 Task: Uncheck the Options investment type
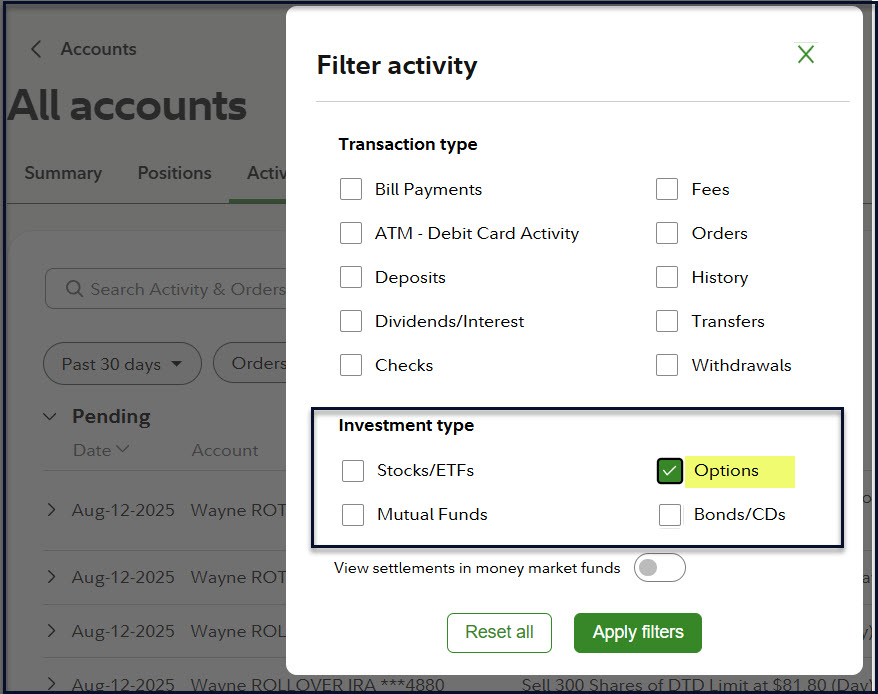[670, 471]
